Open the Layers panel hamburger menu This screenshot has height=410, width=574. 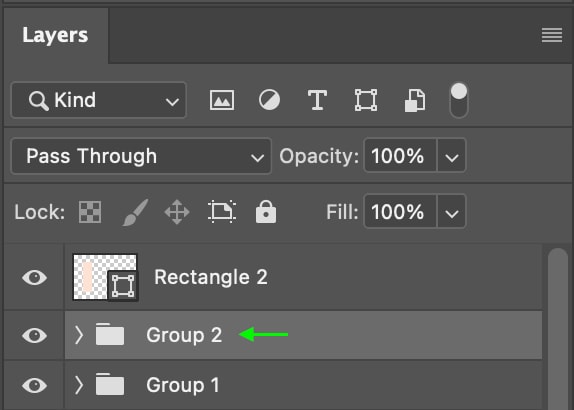[x=552, y=35]
